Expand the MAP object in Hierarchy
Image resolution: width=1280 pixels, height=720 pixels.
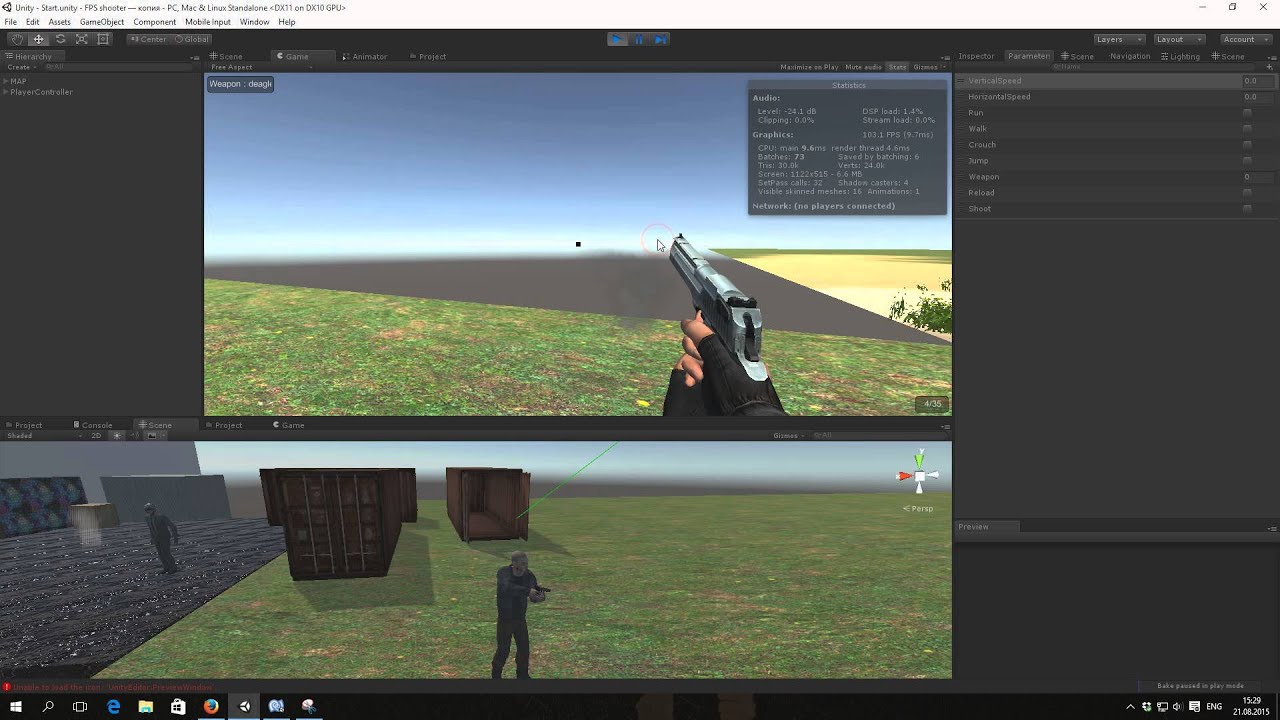[6, 81]
